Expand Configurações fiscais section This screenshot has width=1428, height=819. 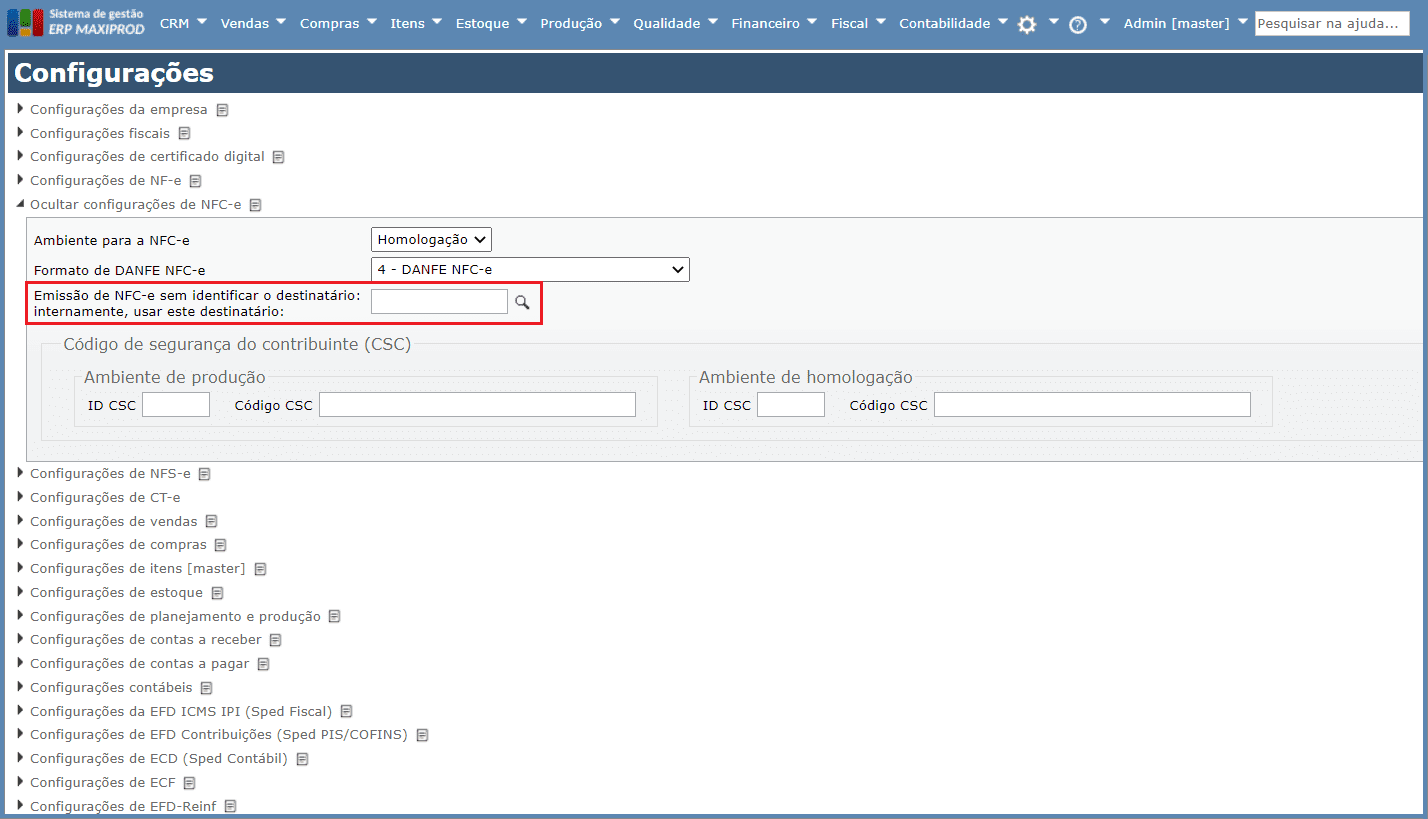(21, 133)
